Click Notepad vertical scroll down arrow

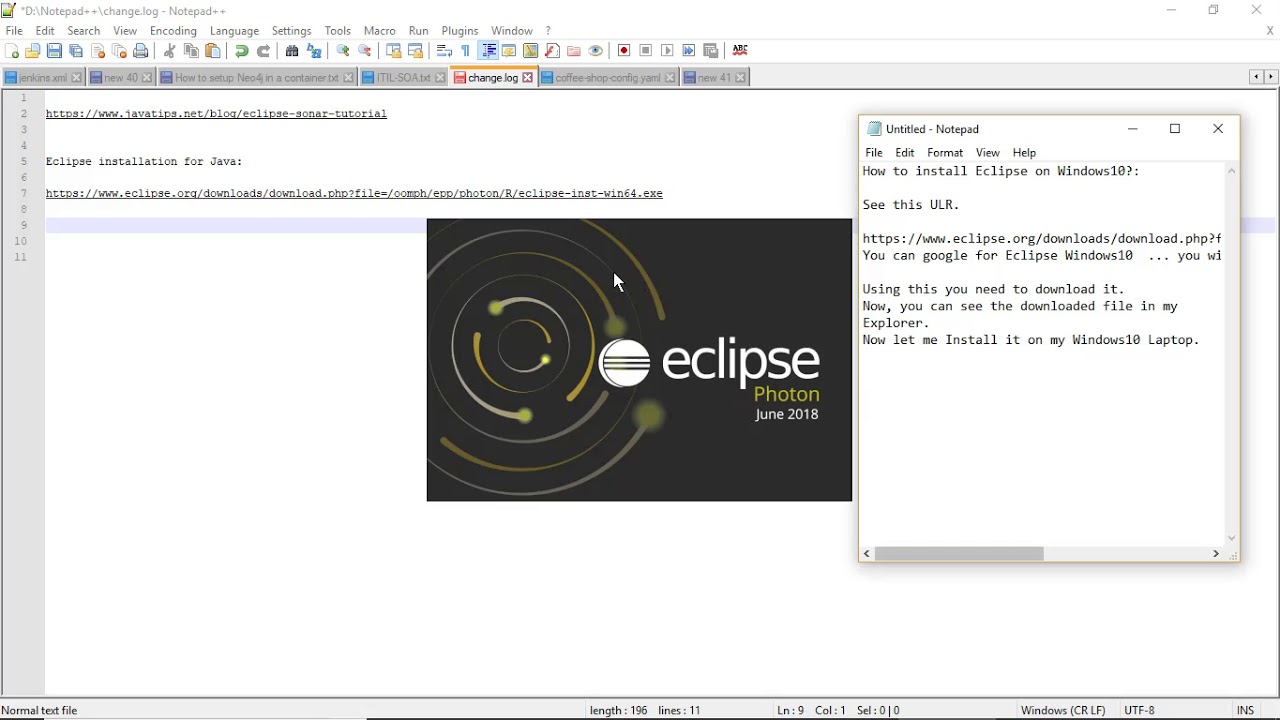pyautogui.click(x=1232, y=538)
